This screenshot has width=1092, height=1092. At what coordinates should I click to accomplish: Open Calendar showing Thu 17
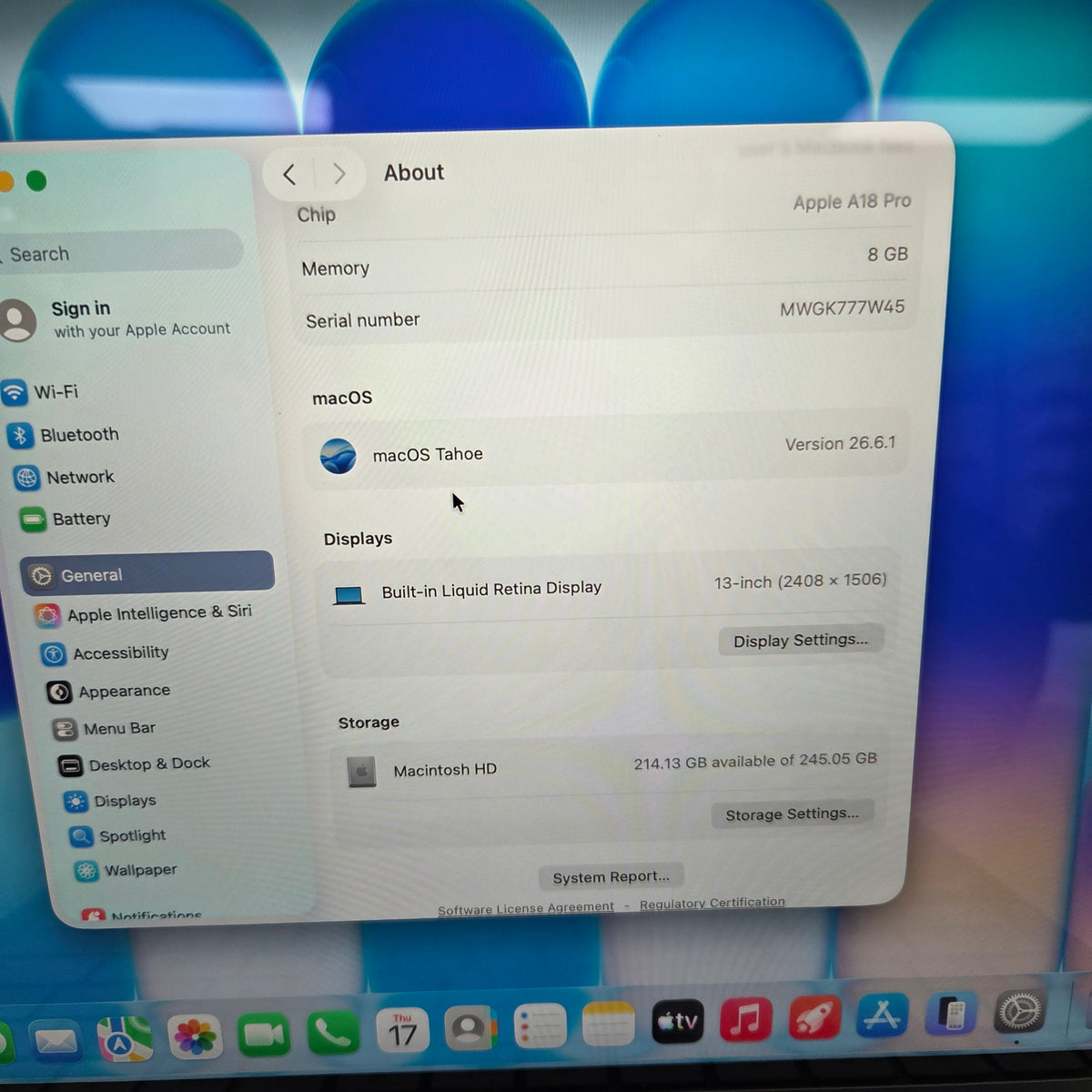point(402,1031)
